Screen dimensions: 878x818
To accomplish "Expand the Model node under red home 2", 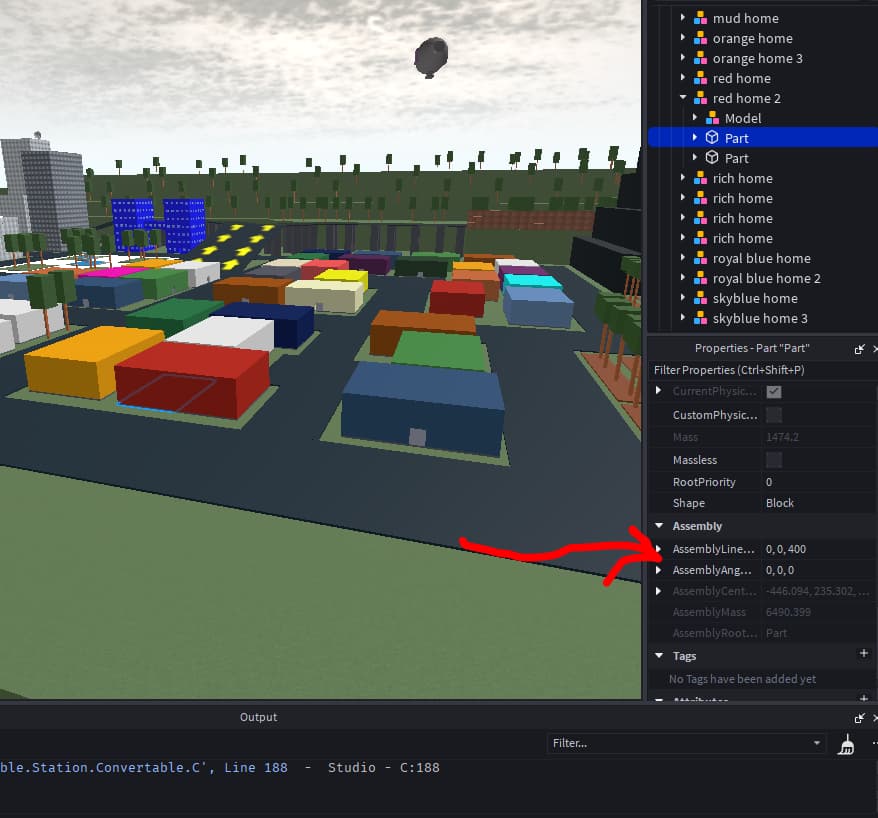I will [x=695, y=118].
